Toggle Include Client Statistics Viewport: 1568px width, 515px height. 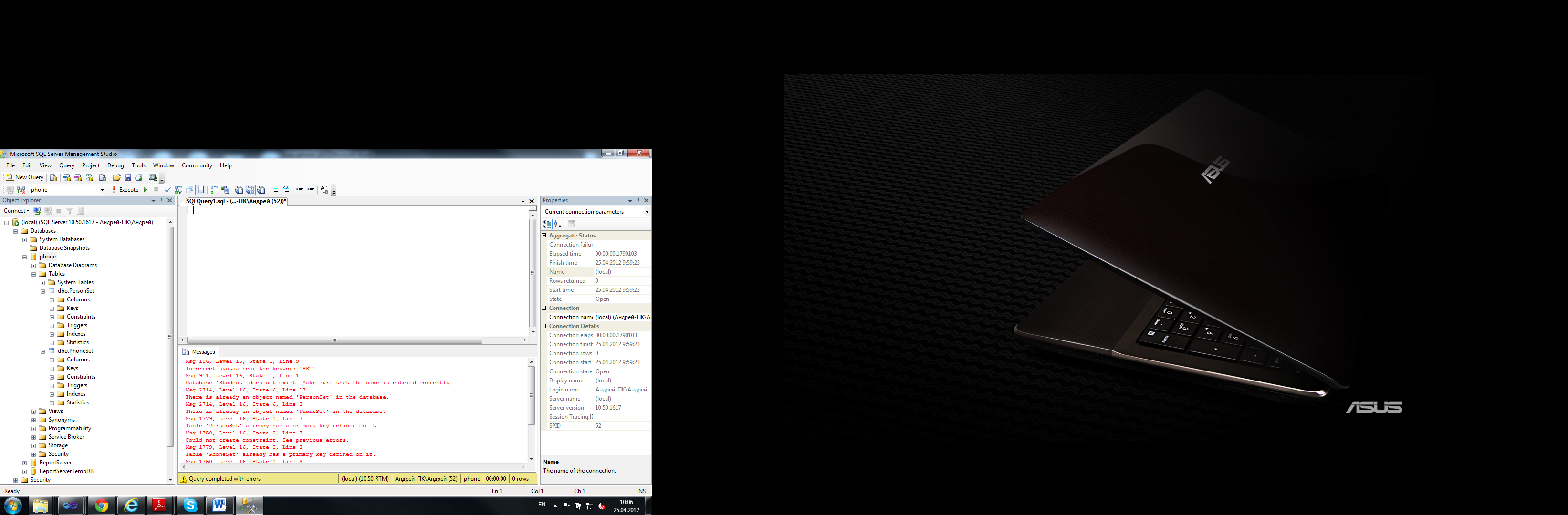[x=225, y=190]
